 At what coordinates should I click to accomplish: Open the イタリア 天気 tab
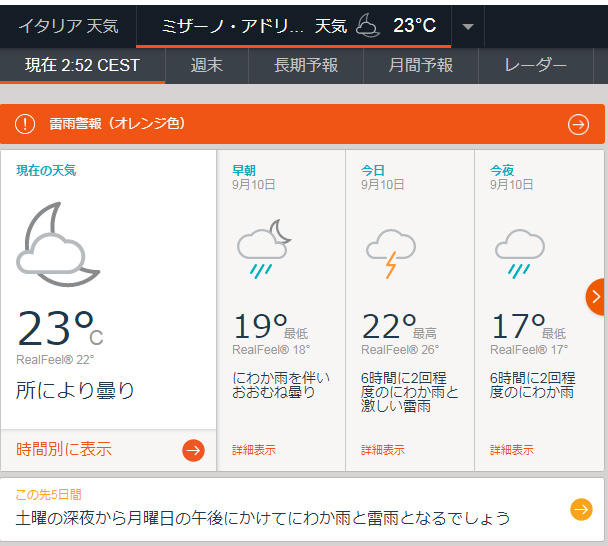click(x=68, y=25)
